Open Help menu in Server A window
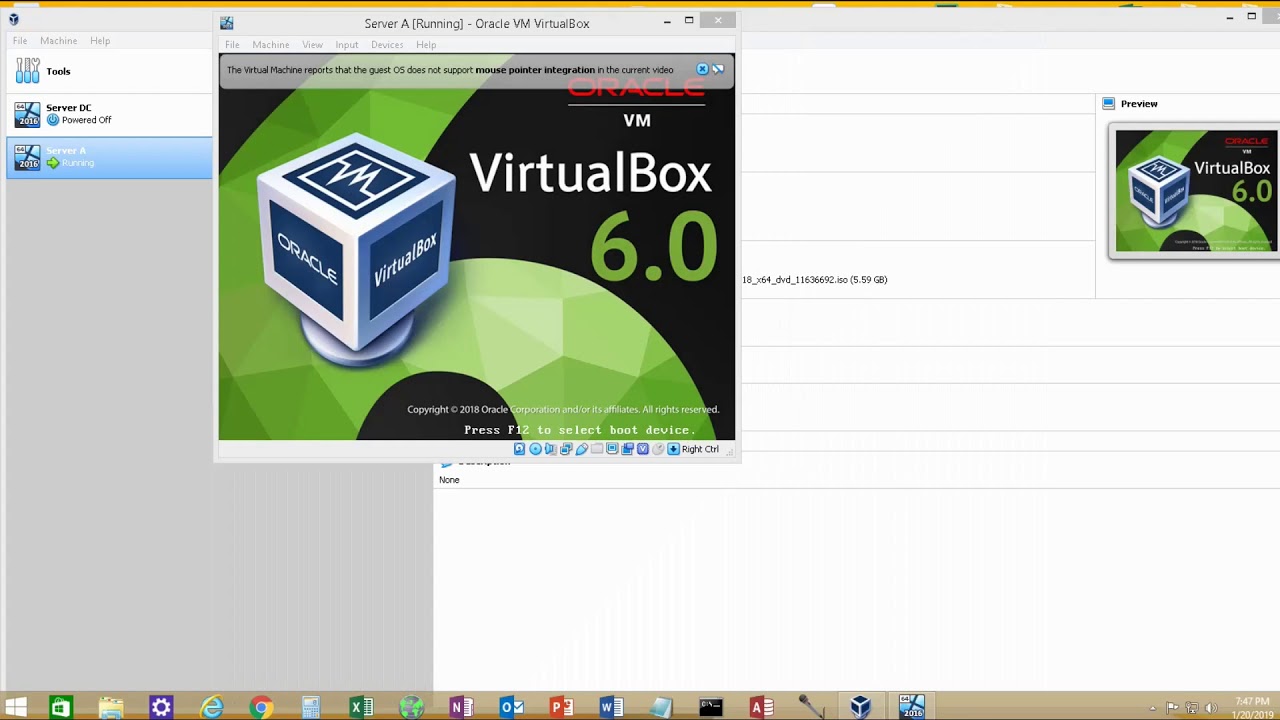The image size is (1280, 720). coord(426,45)
